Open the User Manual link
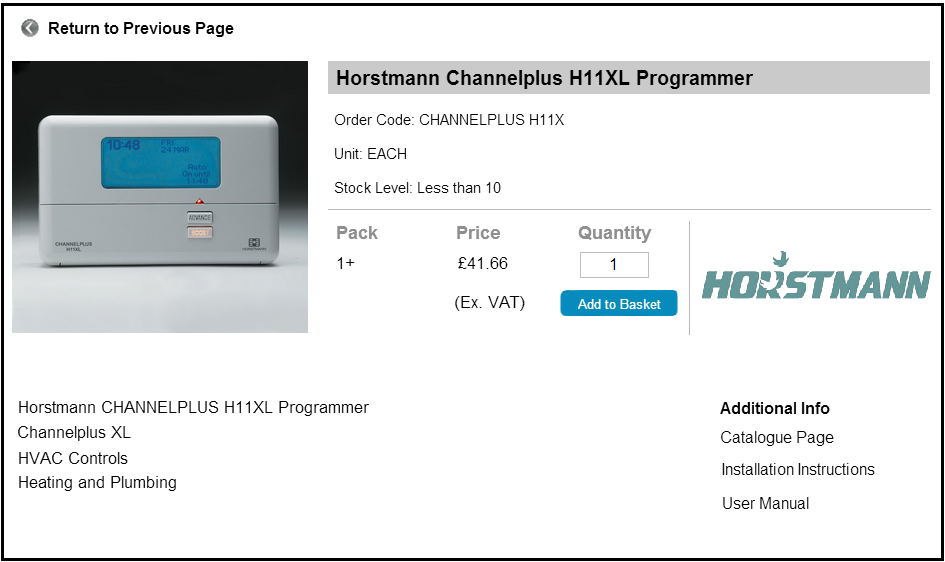 (765, 503)
